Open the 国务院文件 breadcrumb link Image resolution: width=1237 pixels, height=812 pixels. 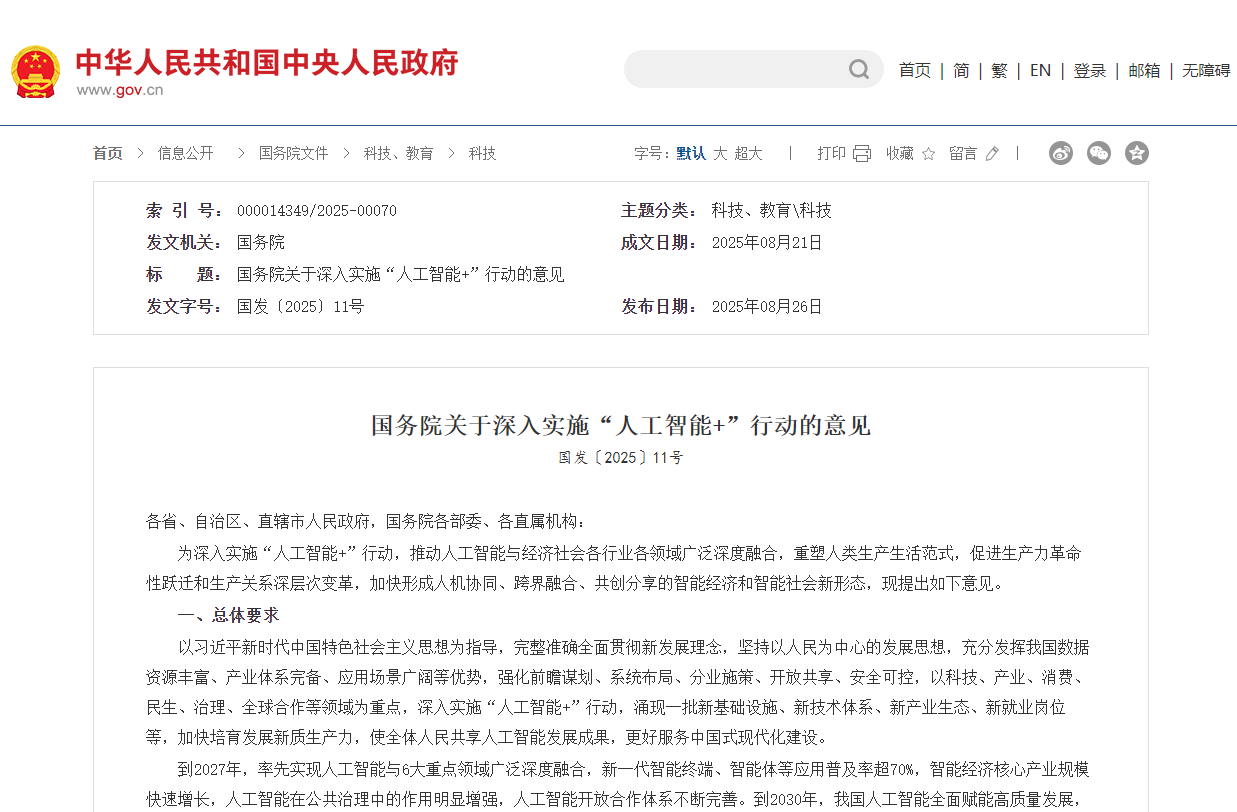click(293, 153)
